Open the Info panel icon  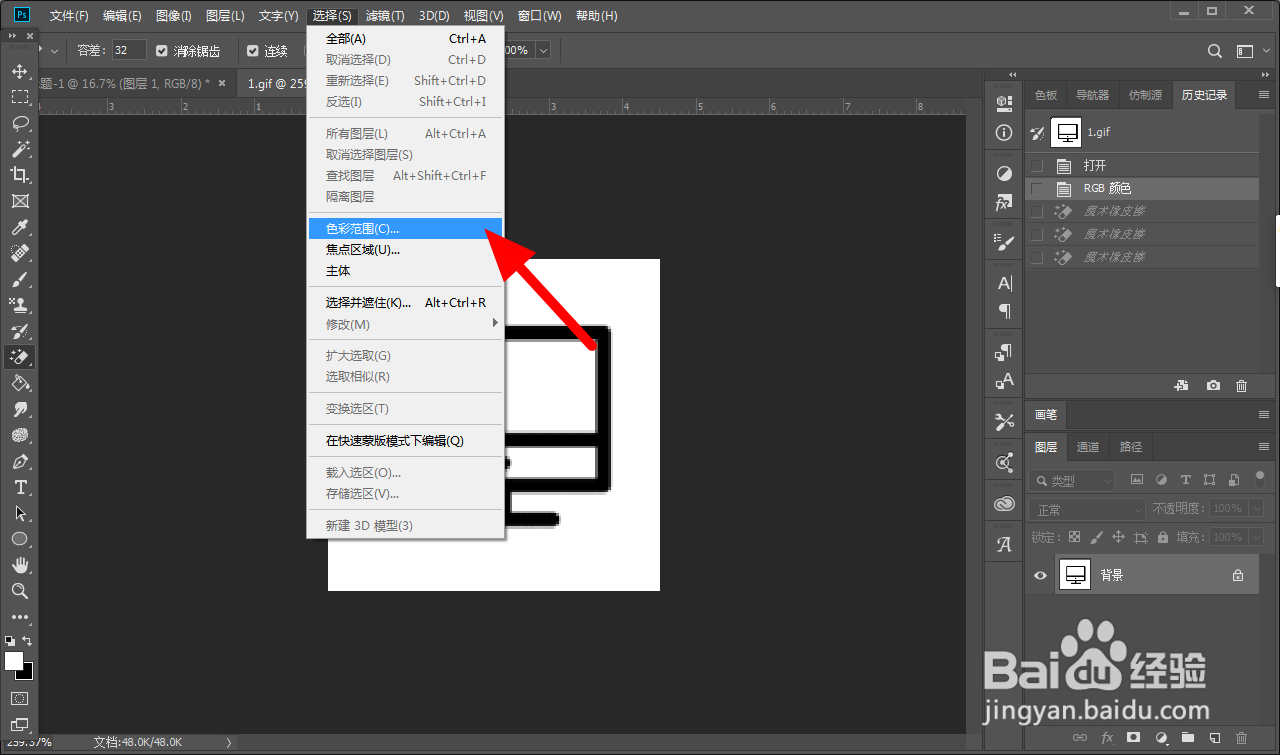coord(1005,132)
